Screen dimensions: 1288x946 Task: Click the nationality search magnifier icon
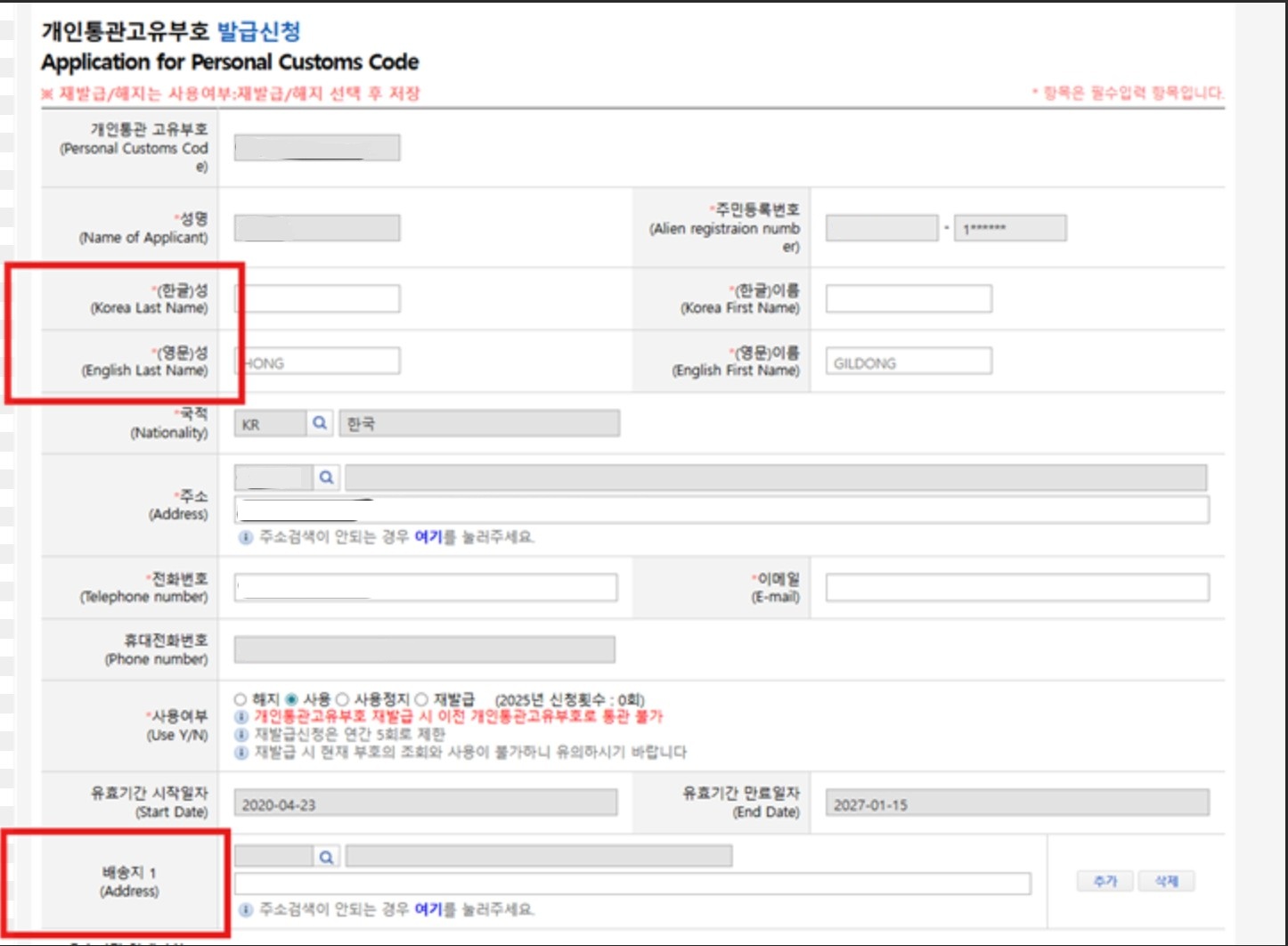pos(320,423)
